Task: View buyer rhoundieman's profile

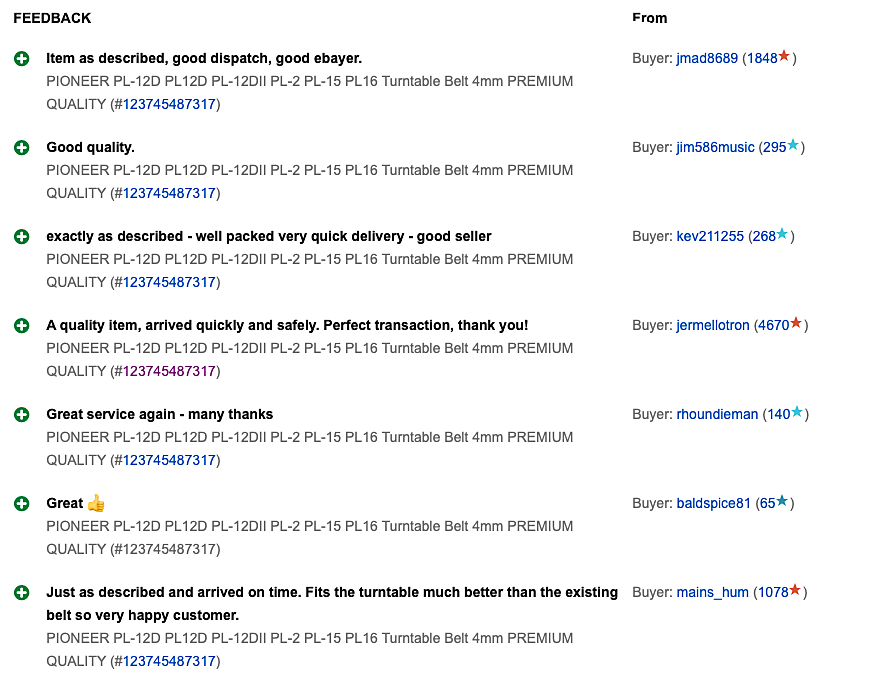Action: (717, 415)
